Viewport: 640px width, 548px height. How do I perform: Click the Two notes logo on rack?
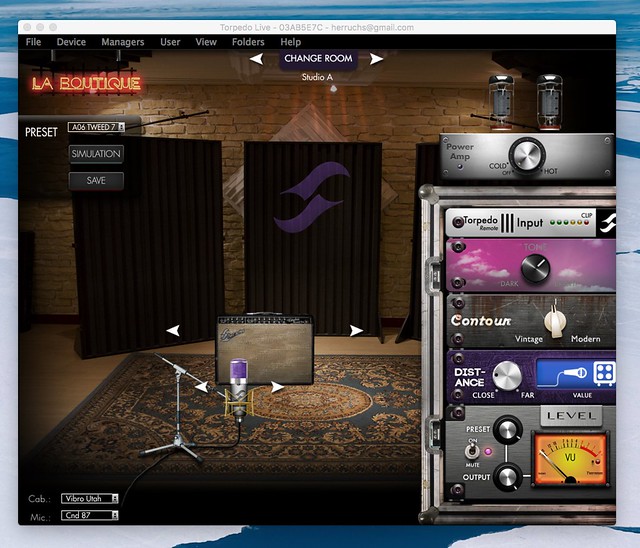(607, 223)
